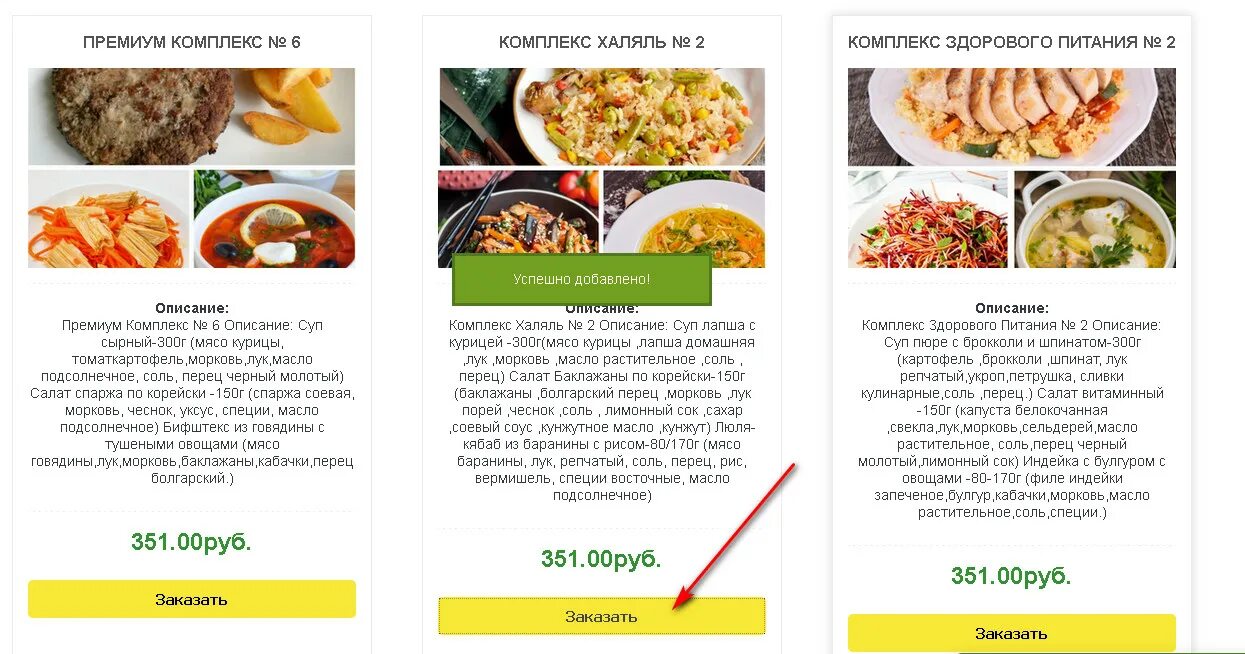This screenshot has width=1245, height=654.
Task: Order the Комплекс Халяль № 2 set
Action: (x=601, y=616)
